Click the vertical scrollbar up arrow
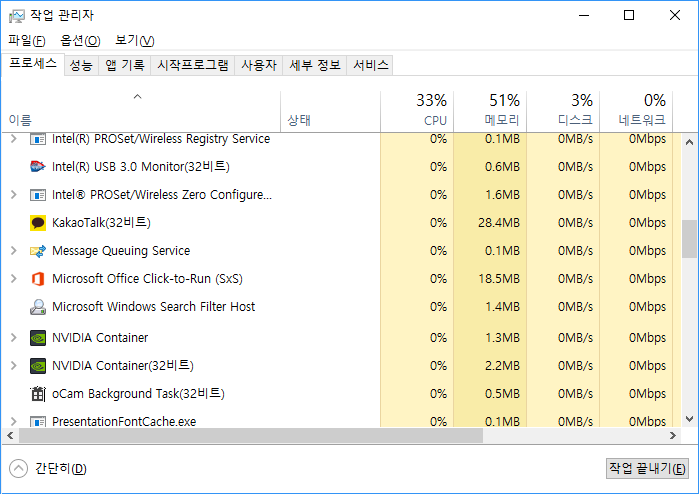This screenshot has width=699, height=494. tap(689, 142)
